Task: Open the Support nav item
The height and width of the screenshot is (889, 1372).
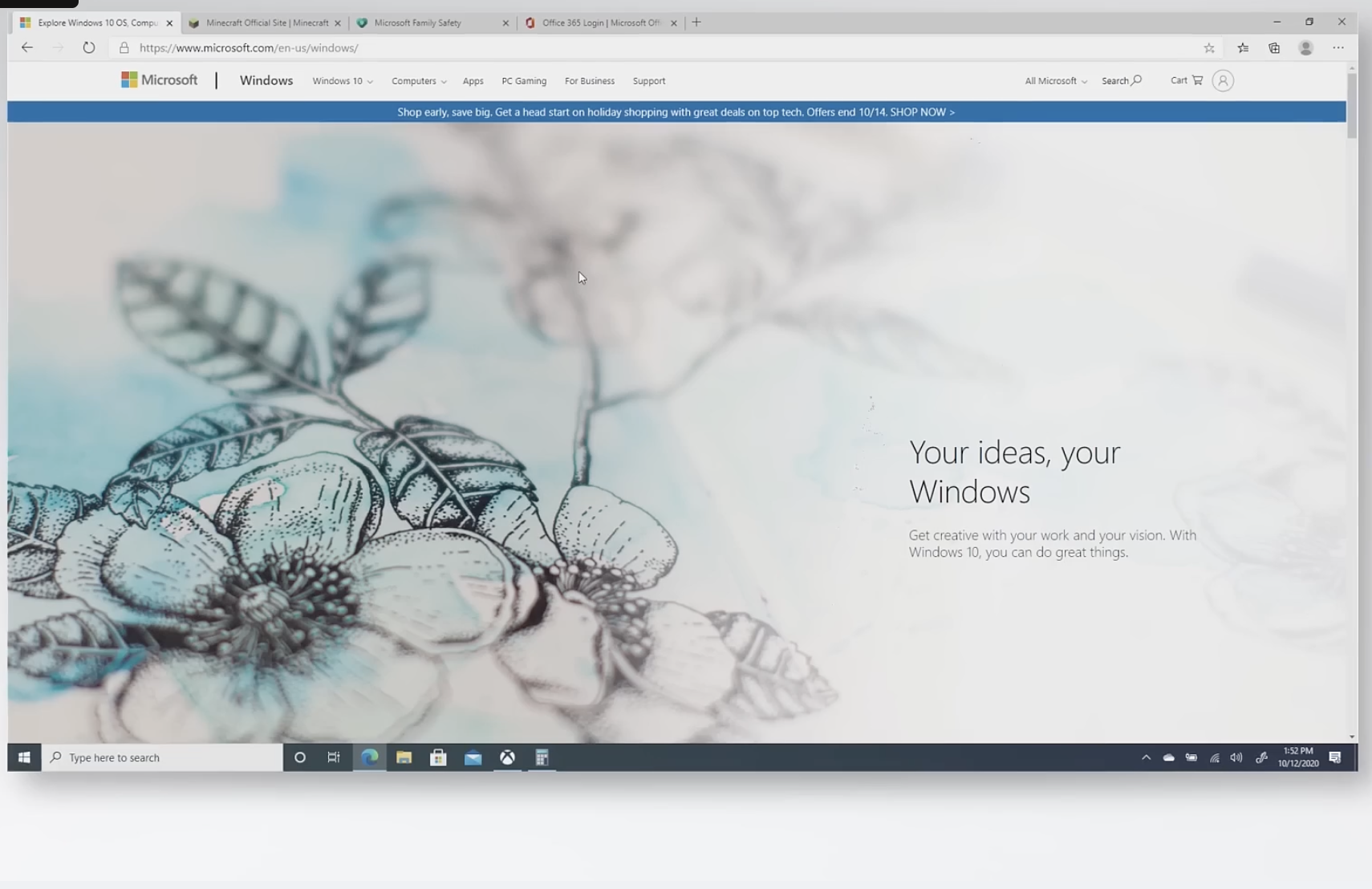Action: (648, 81)
